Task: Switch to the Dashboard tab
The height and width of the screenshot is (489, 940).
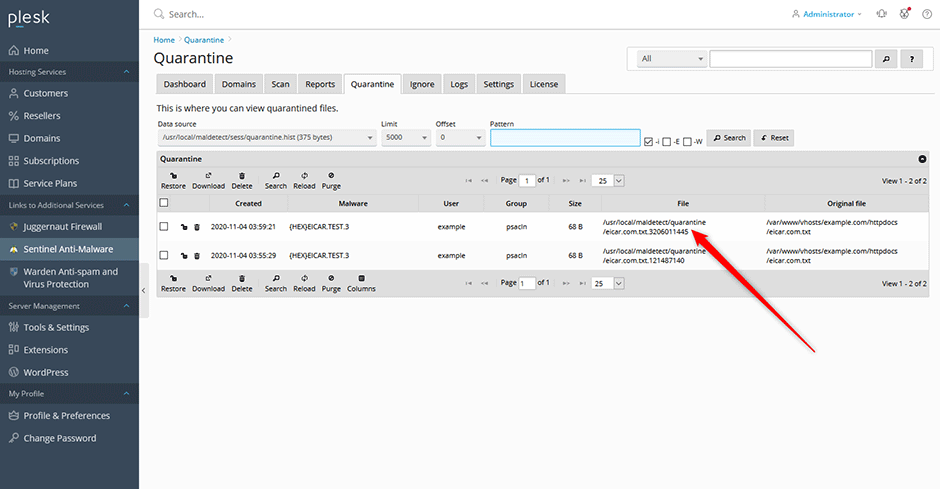Action: coord(185,84)
